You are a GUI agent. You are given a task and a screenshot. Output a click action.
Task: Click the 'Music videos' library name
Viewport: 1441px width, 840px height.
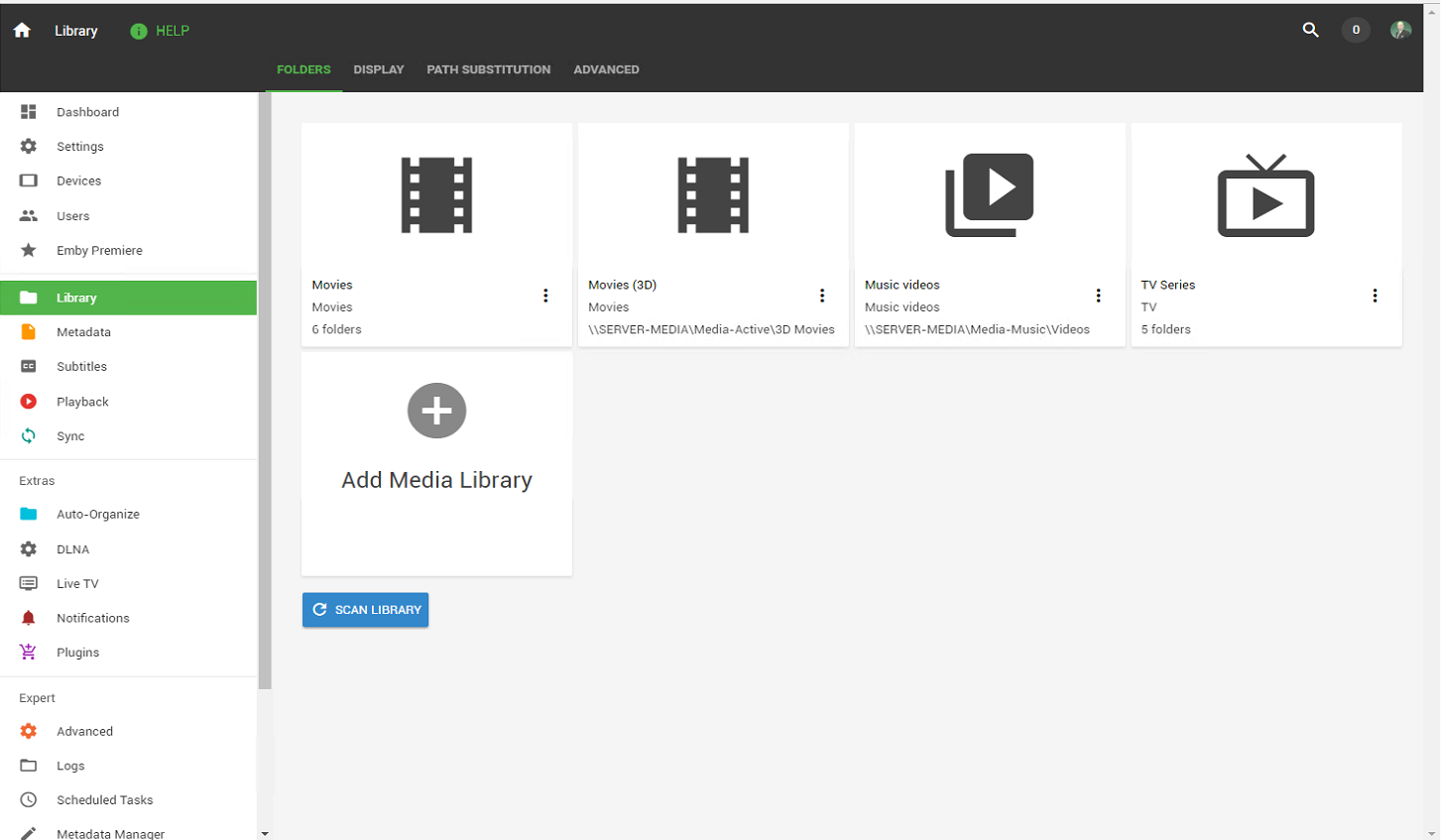click(901, 285)
